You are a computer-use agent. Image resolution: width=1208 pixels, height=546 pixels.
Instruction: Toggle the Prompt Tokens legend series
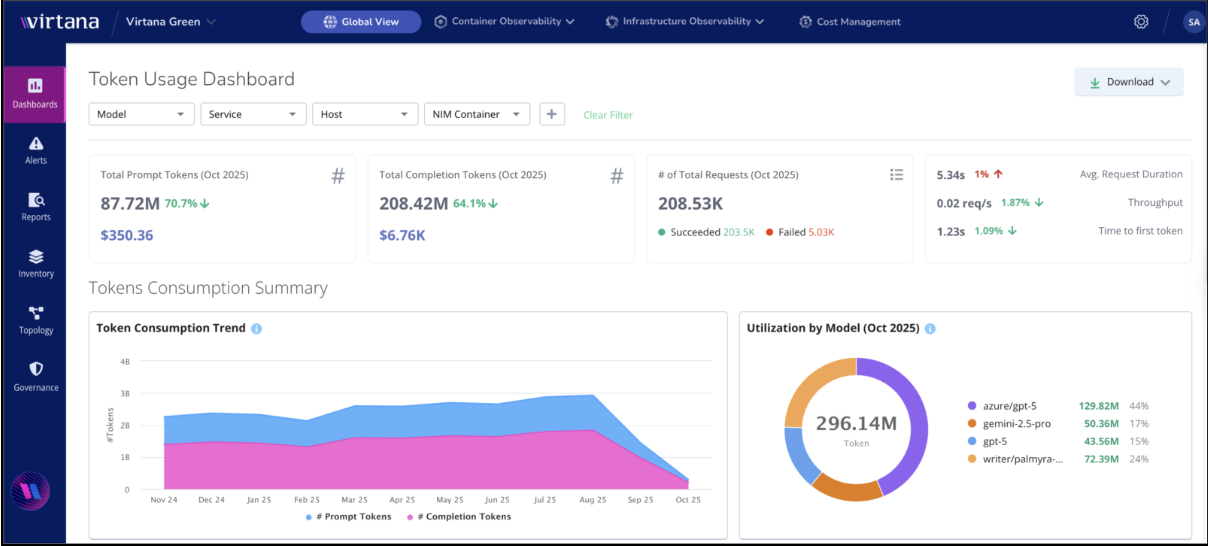pyautogui.click(x=350, y=517)
